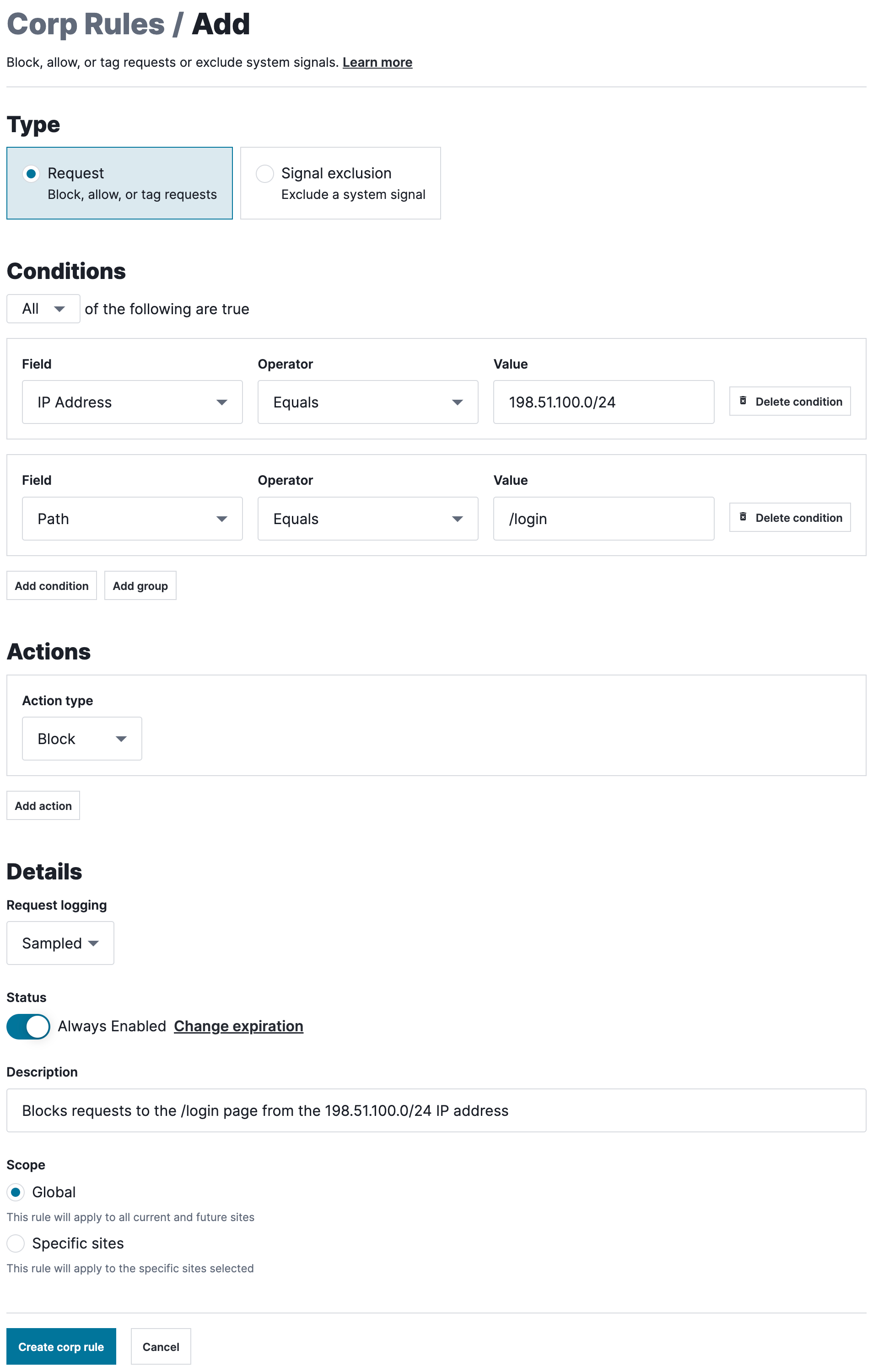Open the Operator dropdown for the Path condition
This screenshot has width=873, height=1372.
pyautogui.click(x=367, y=519)
